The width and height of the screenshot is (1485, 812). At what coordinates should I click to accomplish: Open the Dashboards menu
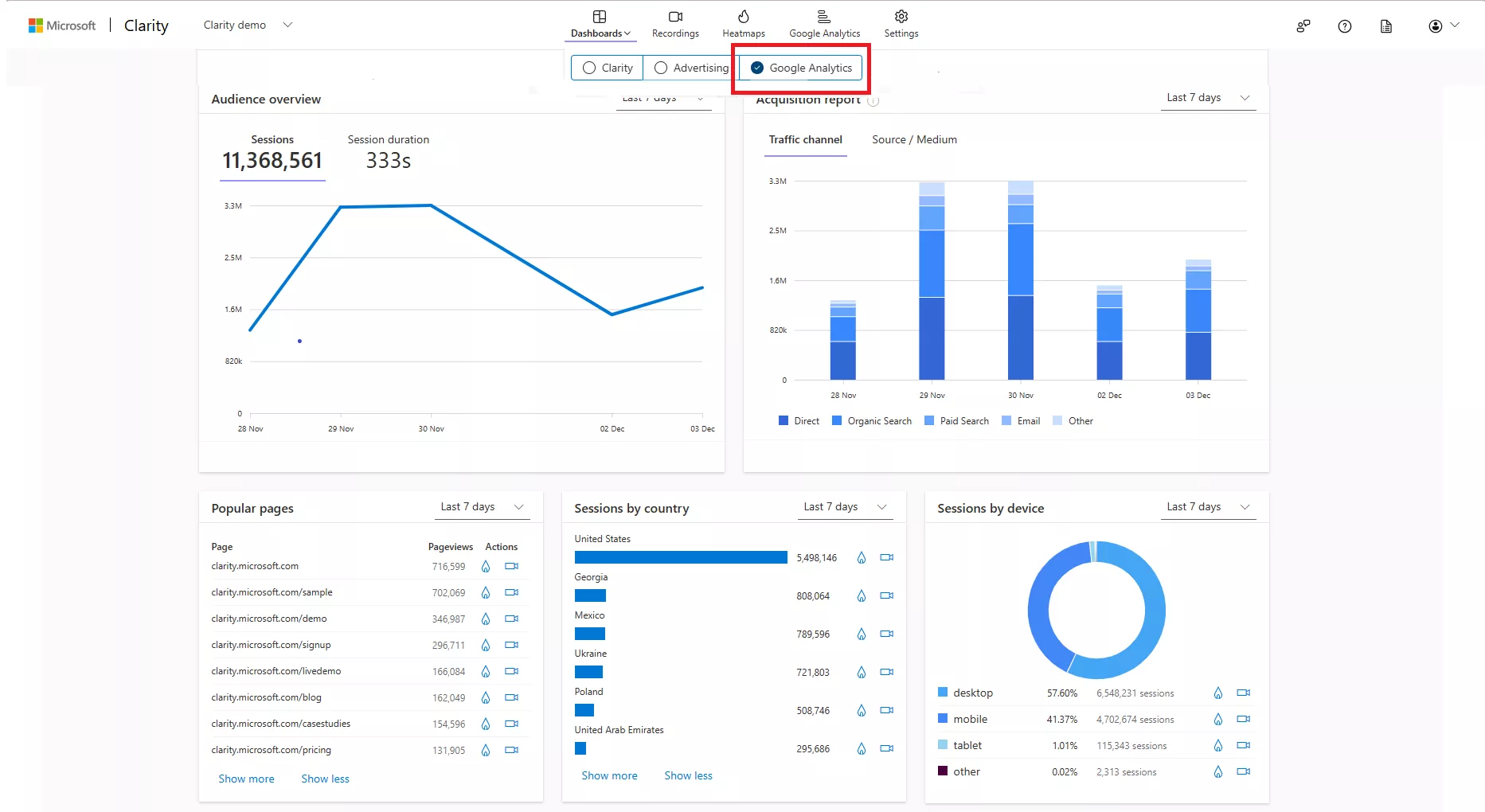click(x=600, y=25)
